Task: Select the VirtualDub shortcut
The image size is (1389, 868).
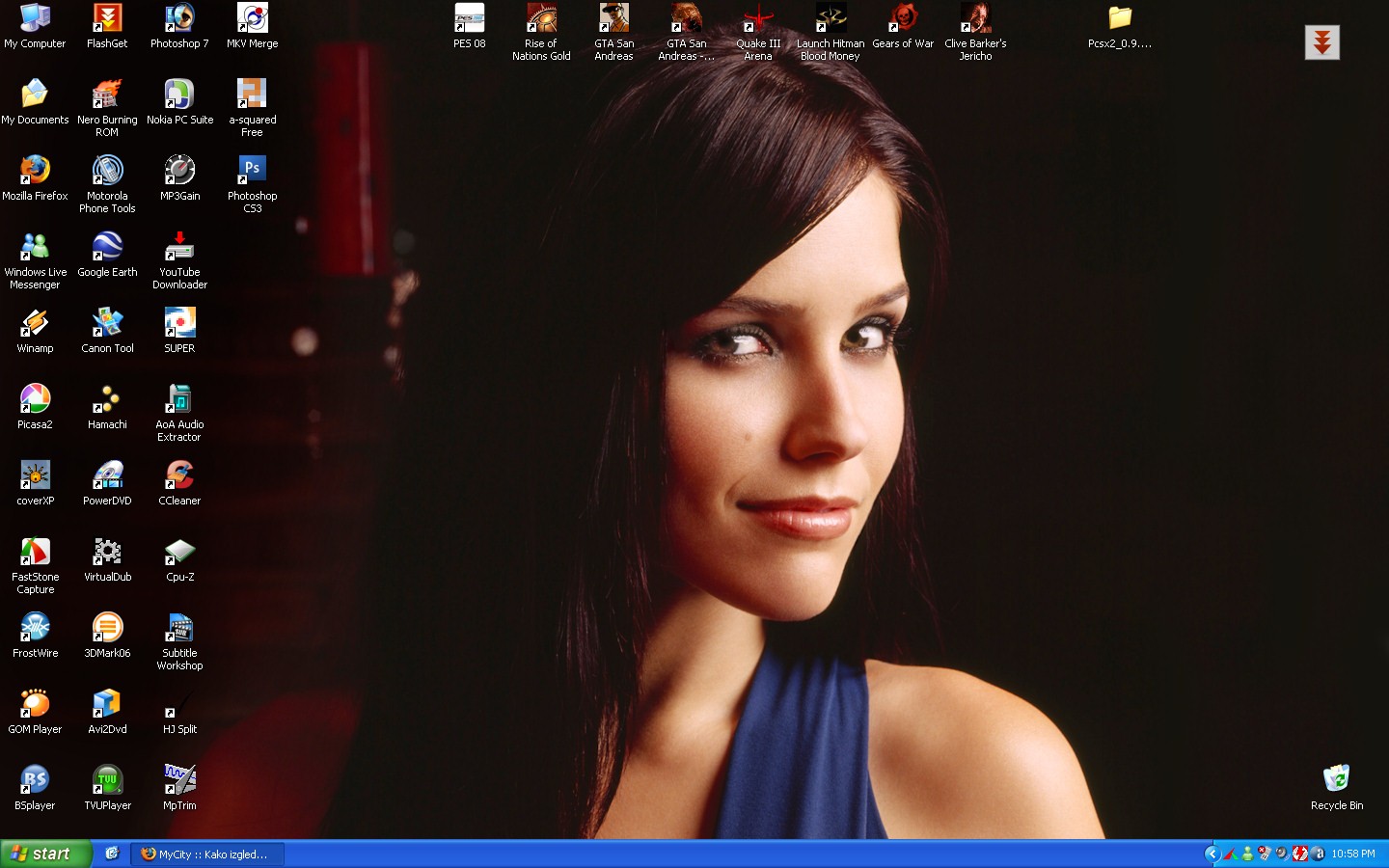Action: [107, 560]
